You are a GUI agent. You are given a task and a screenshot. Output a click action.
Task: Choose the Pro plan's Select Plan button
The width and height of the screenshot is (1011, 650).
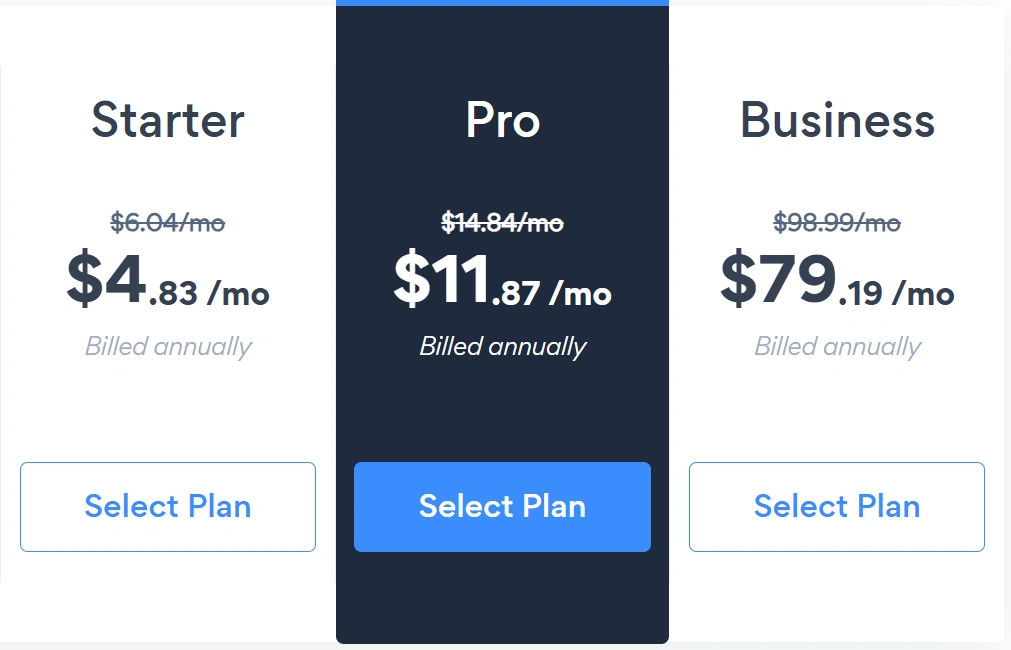[502, 506]
